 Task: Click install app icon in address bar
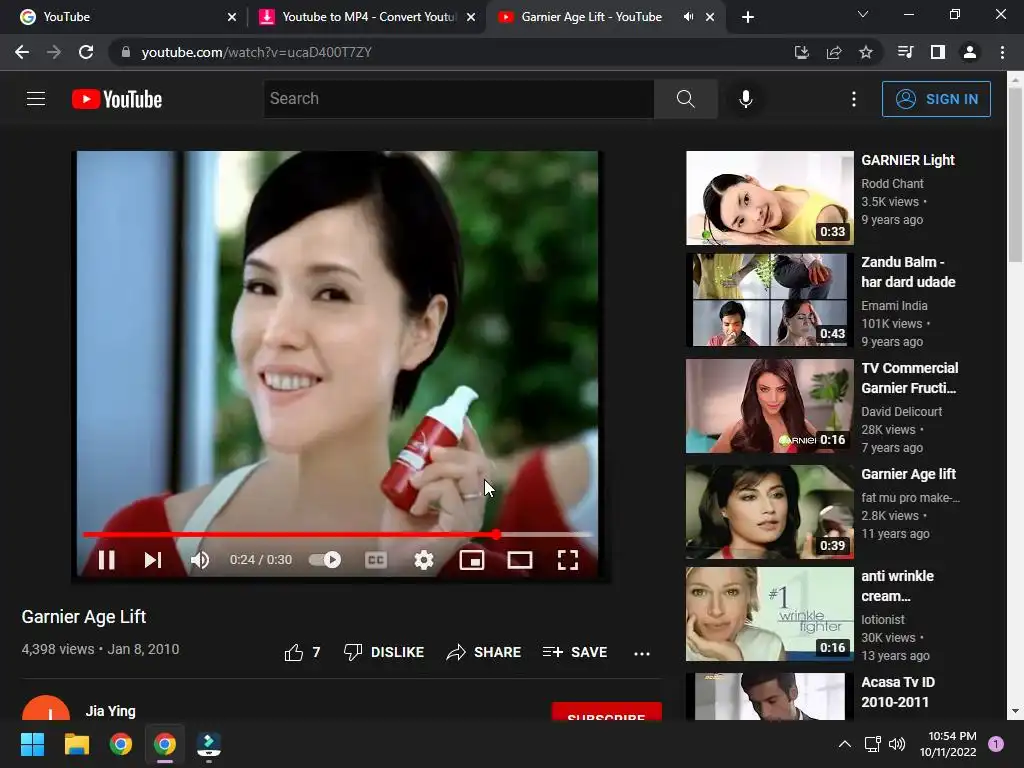coord(801,52)
